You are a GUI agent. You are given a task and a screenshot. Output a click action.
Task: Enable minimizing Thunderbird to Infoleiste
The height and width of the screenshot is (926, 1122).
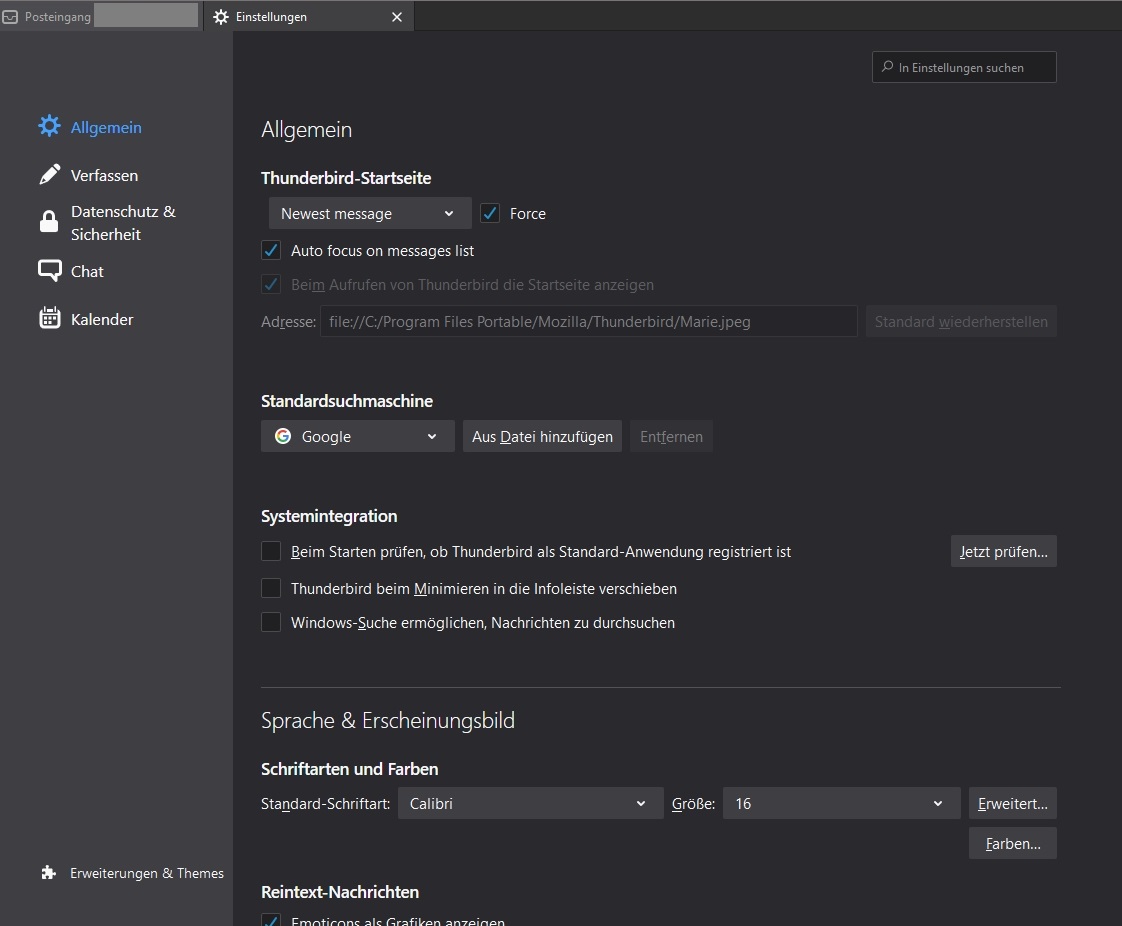point(271,588)
